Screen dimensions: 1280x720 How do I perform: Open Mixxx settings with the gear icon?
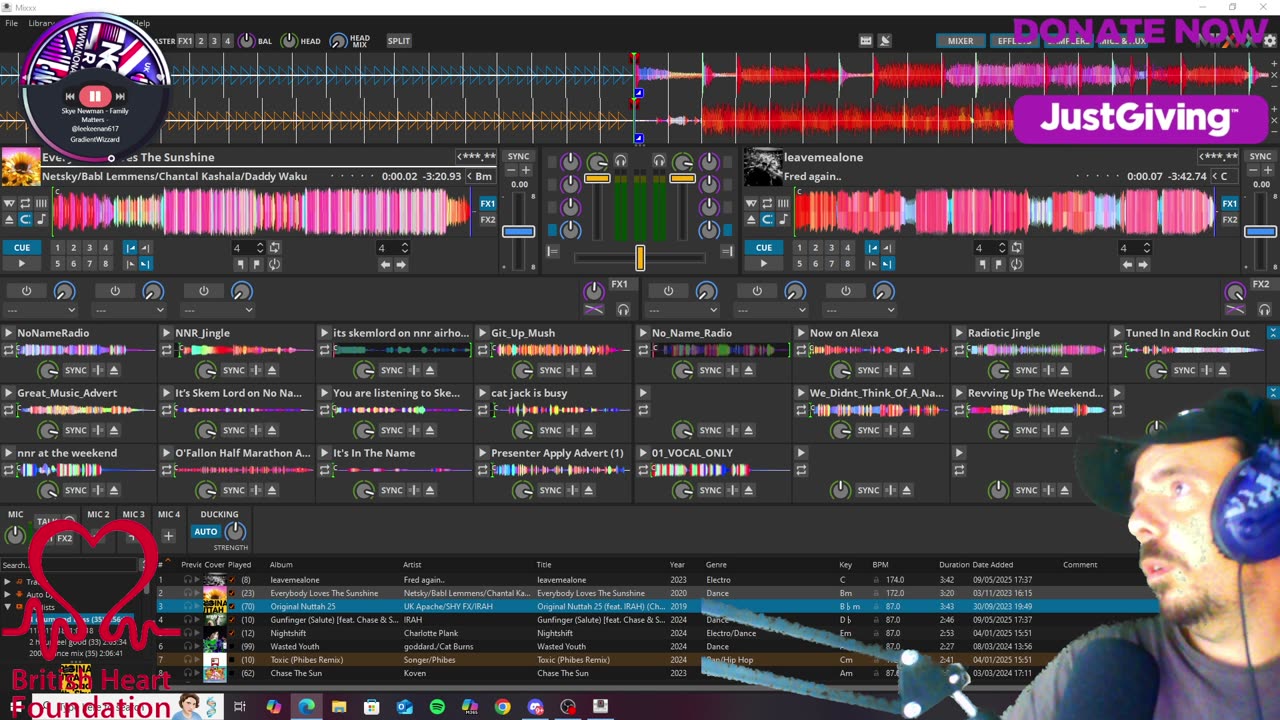(x=1270, y=41)
